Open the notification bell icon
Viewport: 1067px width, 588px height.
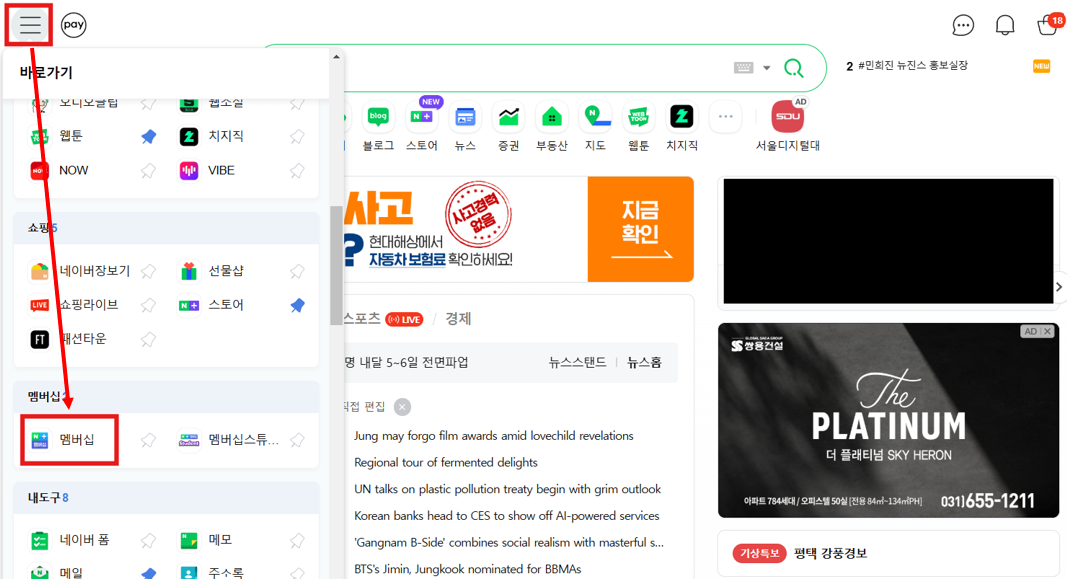click(1005, 26)
